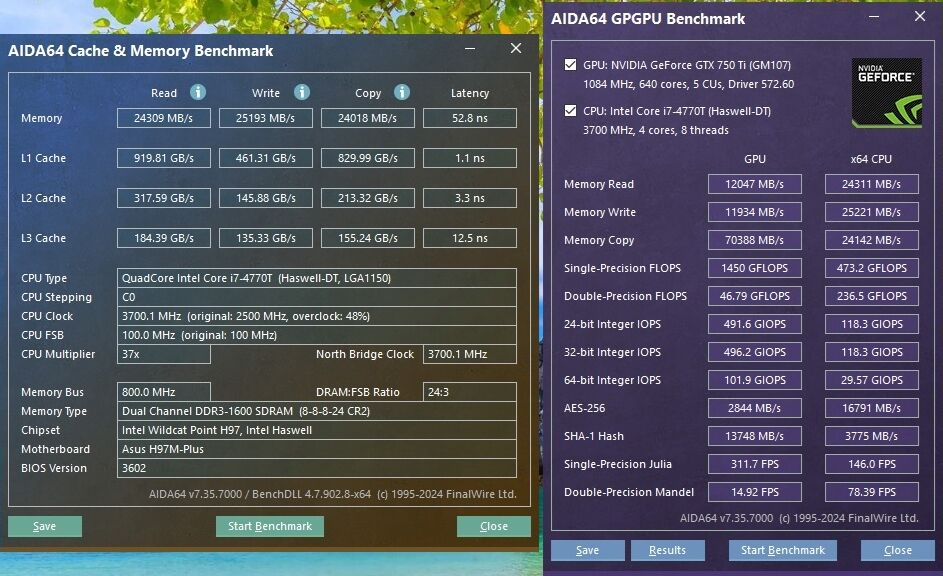Click GPU AES-256 value 2844 MB/s

coord(755,408)
